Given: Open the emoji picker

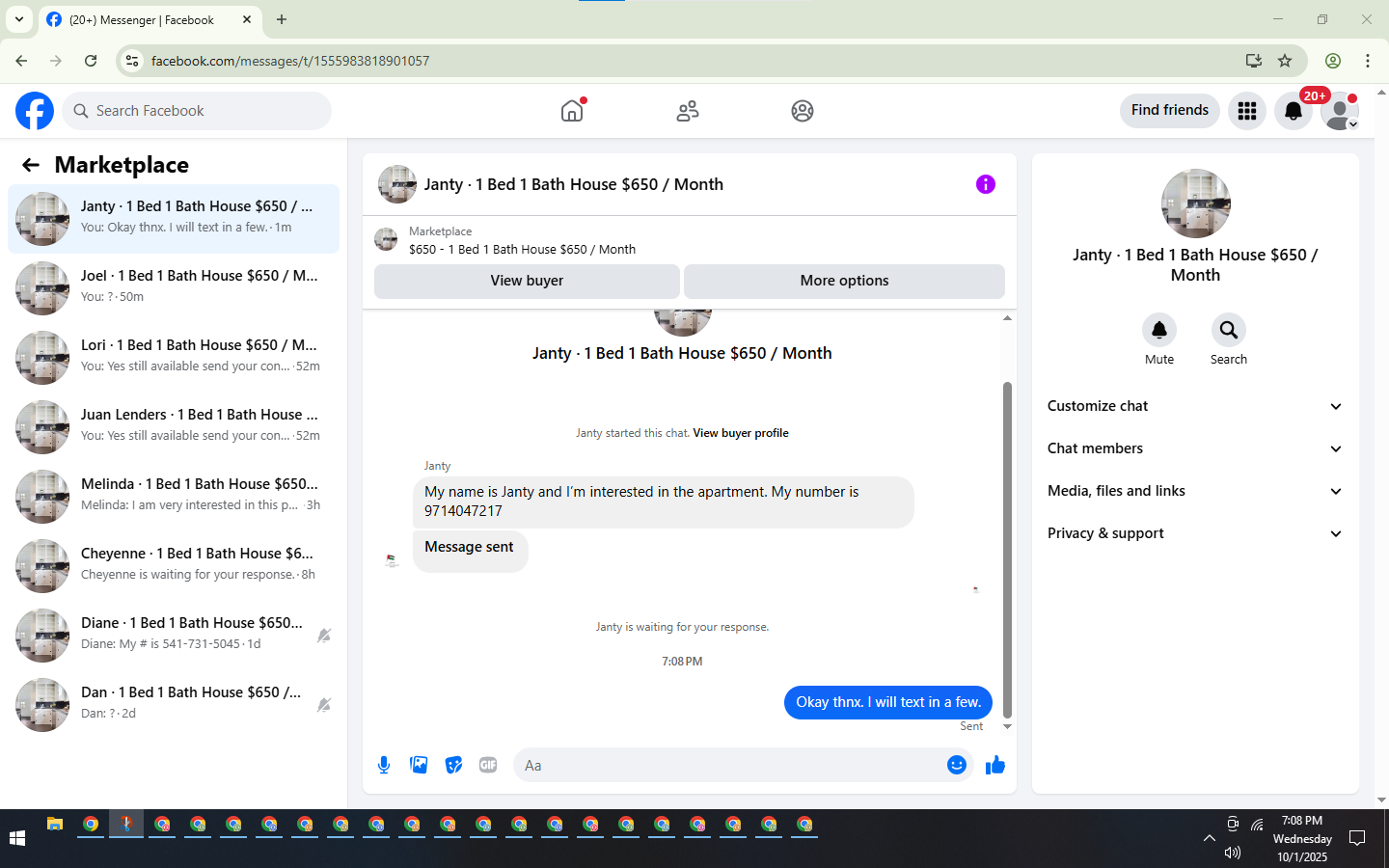Looking at the screenshot, I should click(x=957, y=765).
